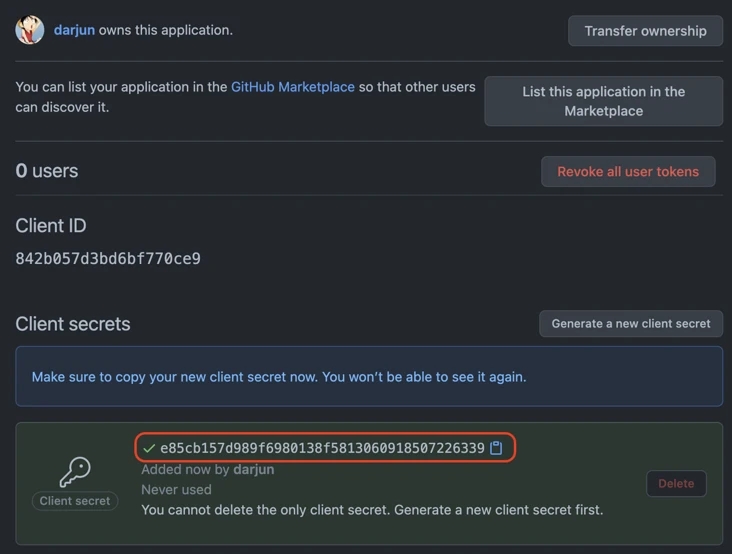The image size is (732, 554).
Task: Click the Client secrets heading
Action: pos(73,324)
